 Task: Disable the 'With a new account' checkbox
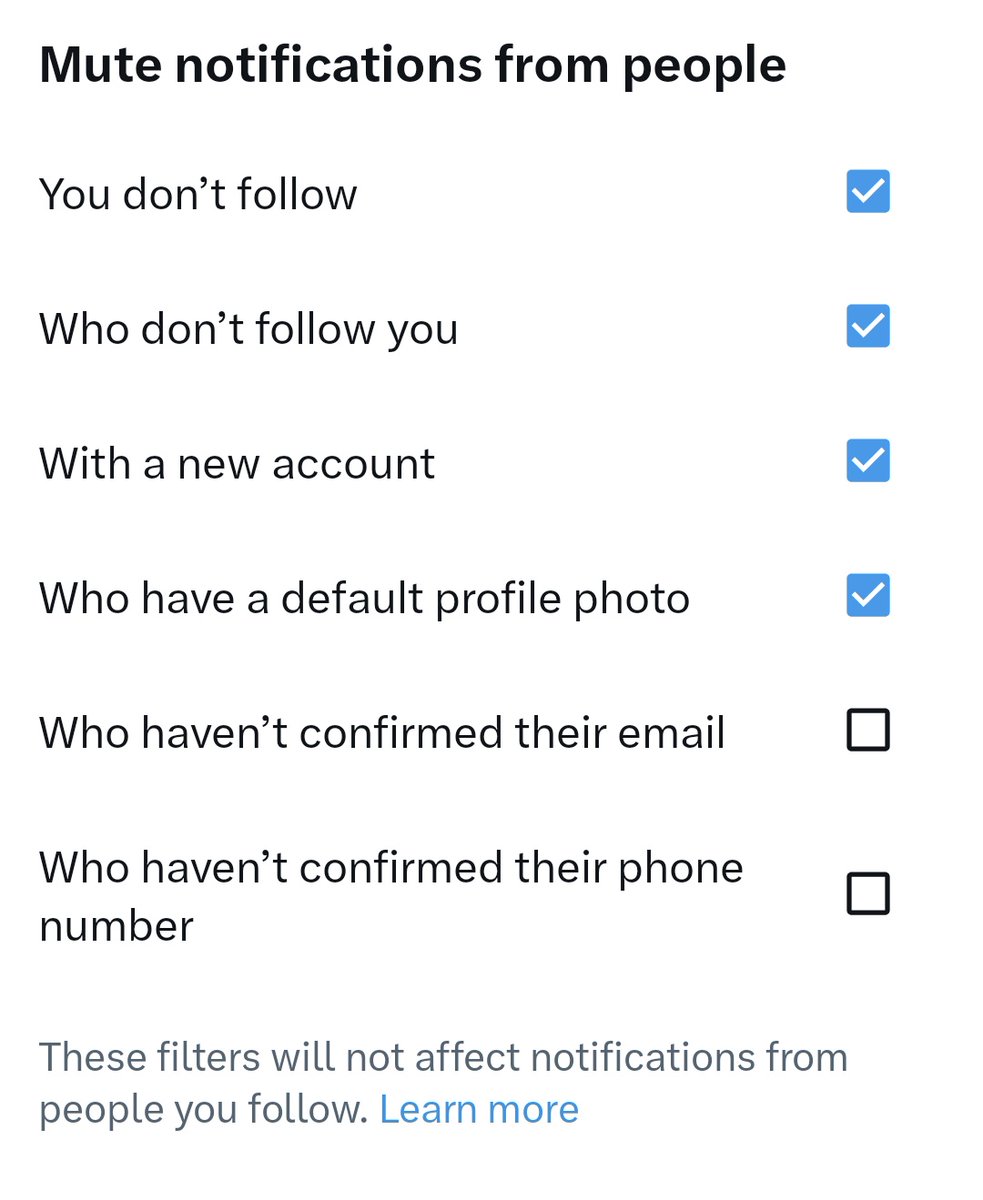(867, 462)
